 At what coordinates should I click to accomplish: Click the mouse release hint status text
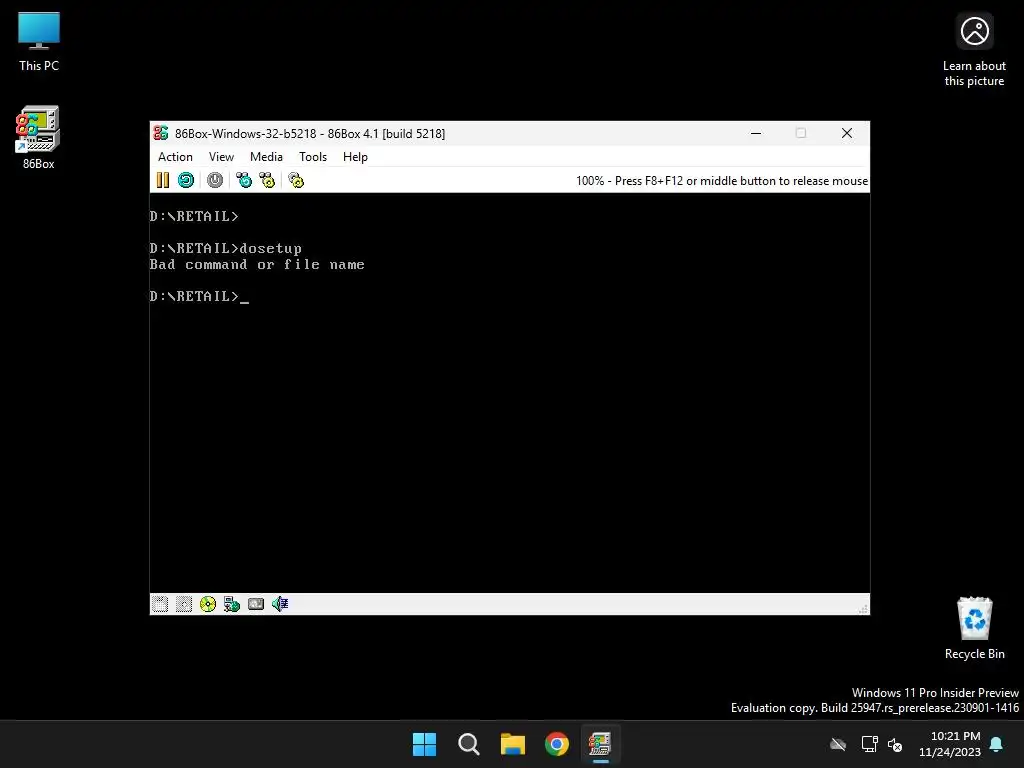click(x=722, y=181)
